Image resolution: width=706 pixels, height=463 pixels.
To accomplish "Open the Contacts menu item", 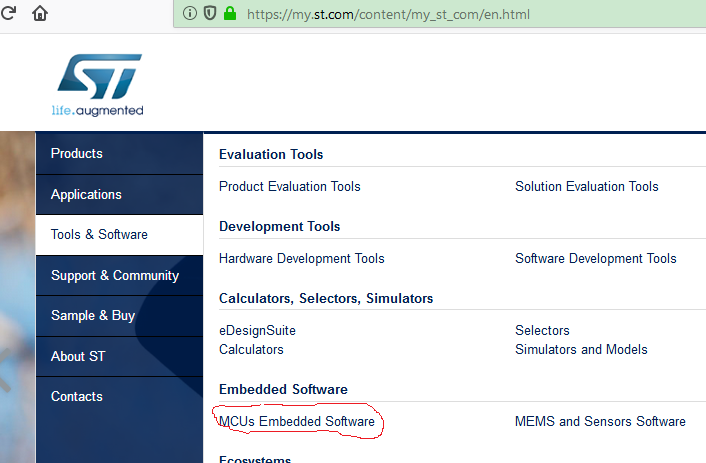I will 119,396.
